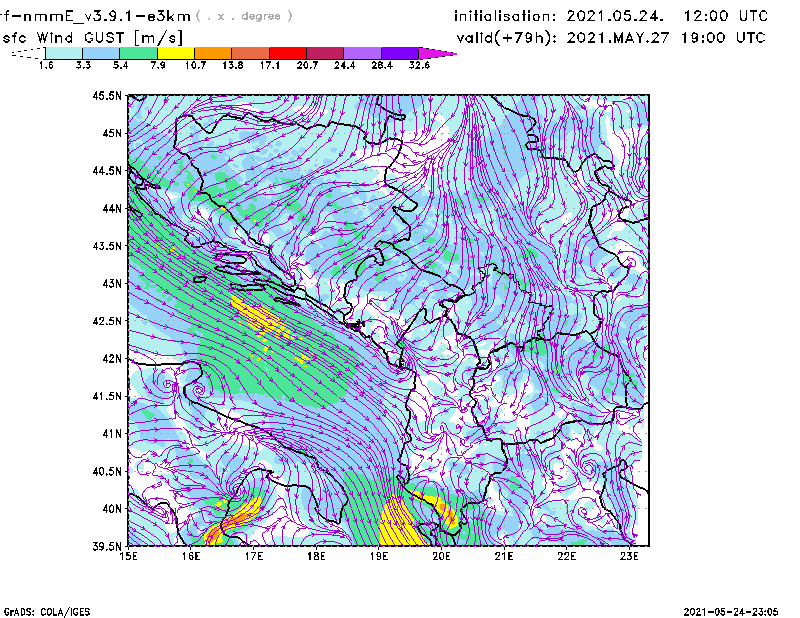Viewport: 800px width, 618px height.
Task: Click the colorbar value '17.1'
Action: click(x=270, y=65)
